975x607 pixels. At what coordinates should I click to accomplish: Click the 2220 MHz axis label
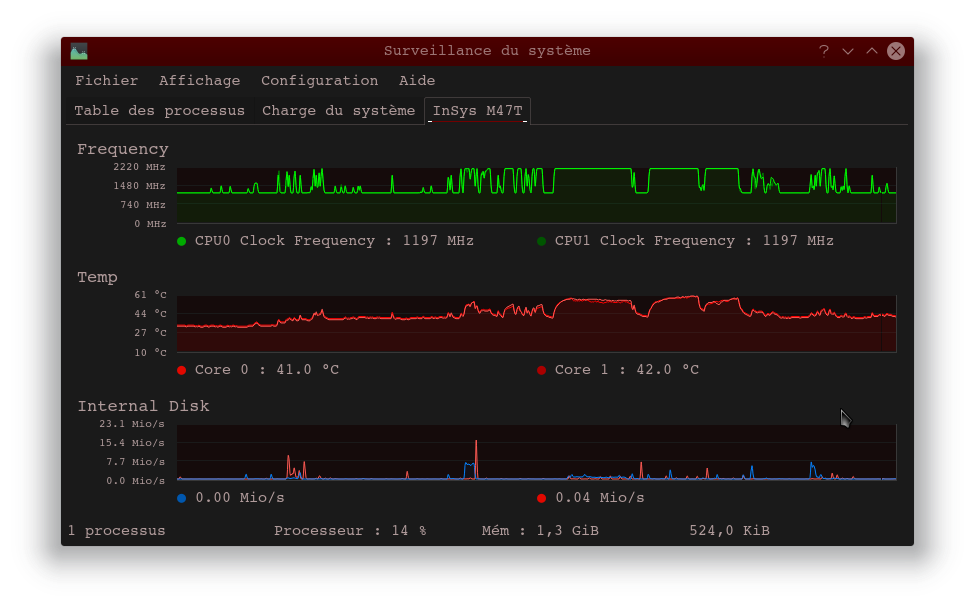point(139,167)
